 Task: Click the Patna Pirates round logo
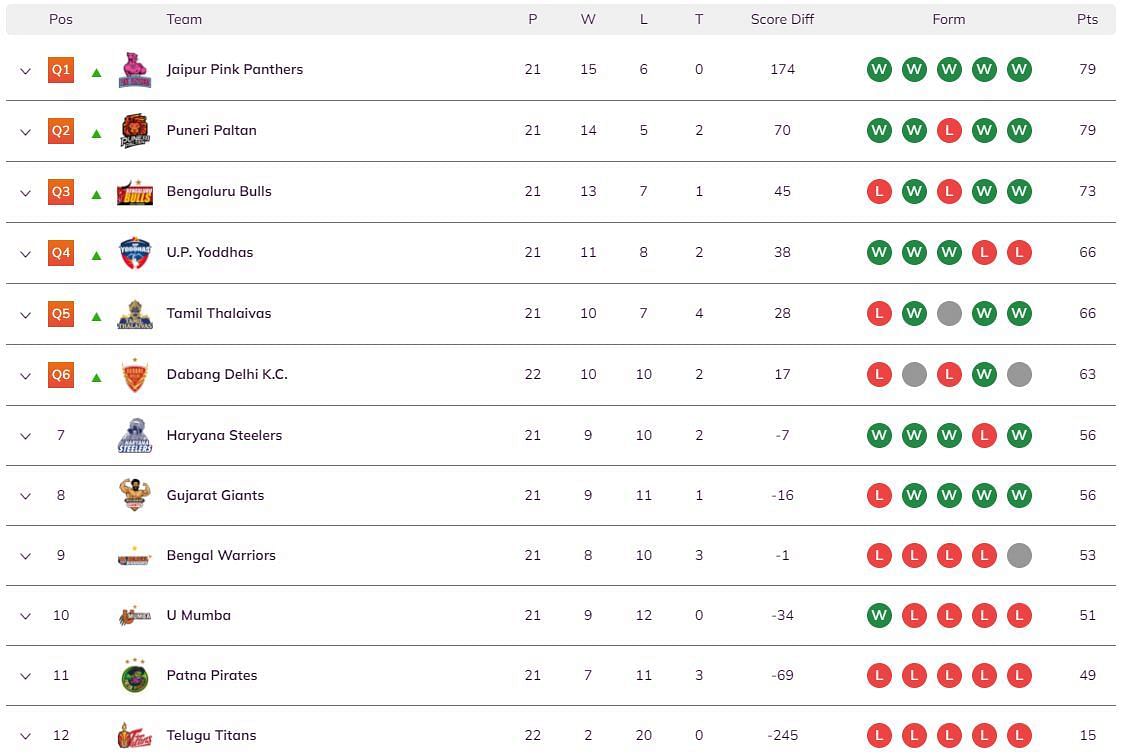pos(135,676)
